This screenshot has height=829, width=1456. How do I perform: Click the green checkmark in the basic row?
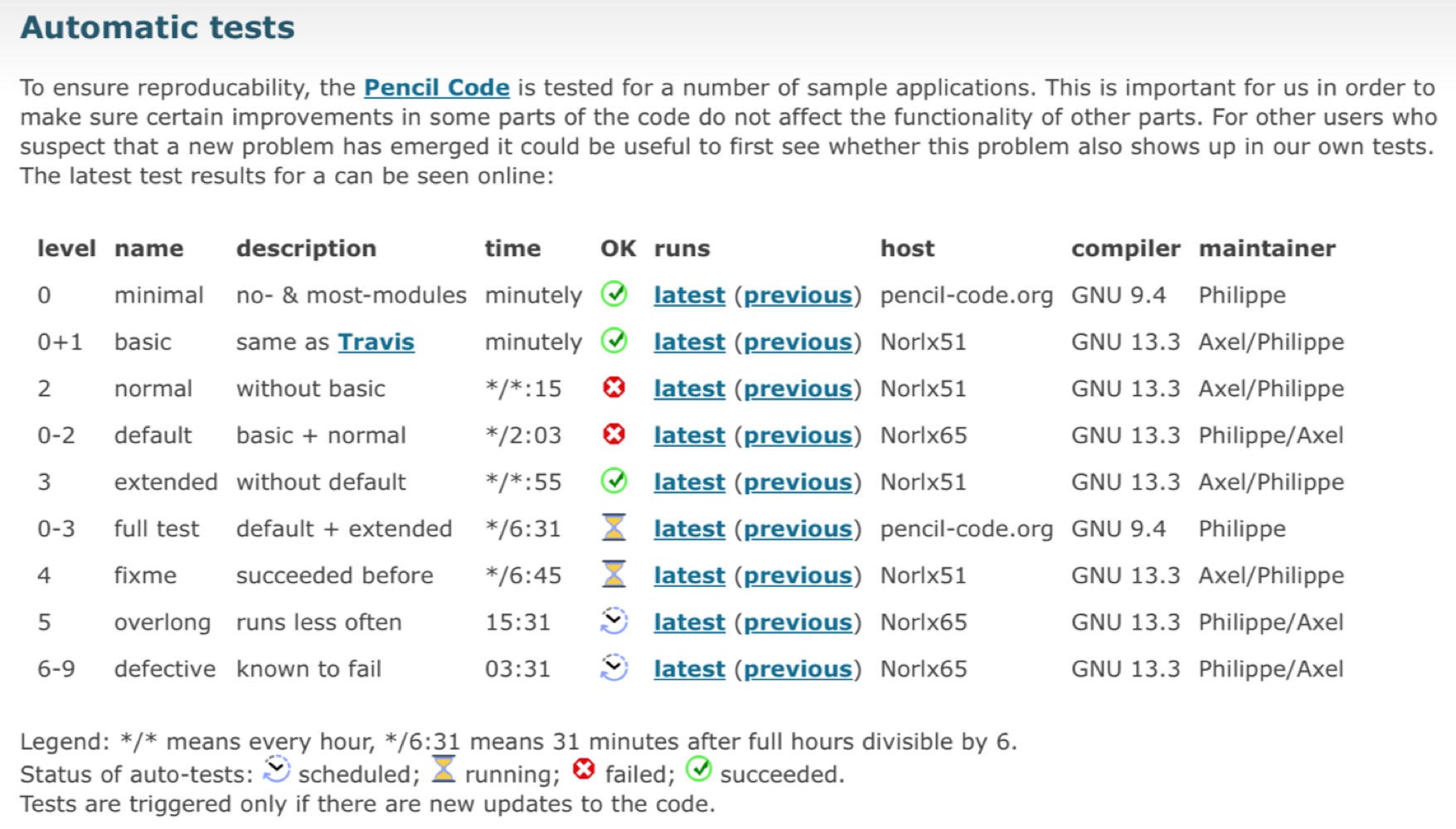click(614, 341)
